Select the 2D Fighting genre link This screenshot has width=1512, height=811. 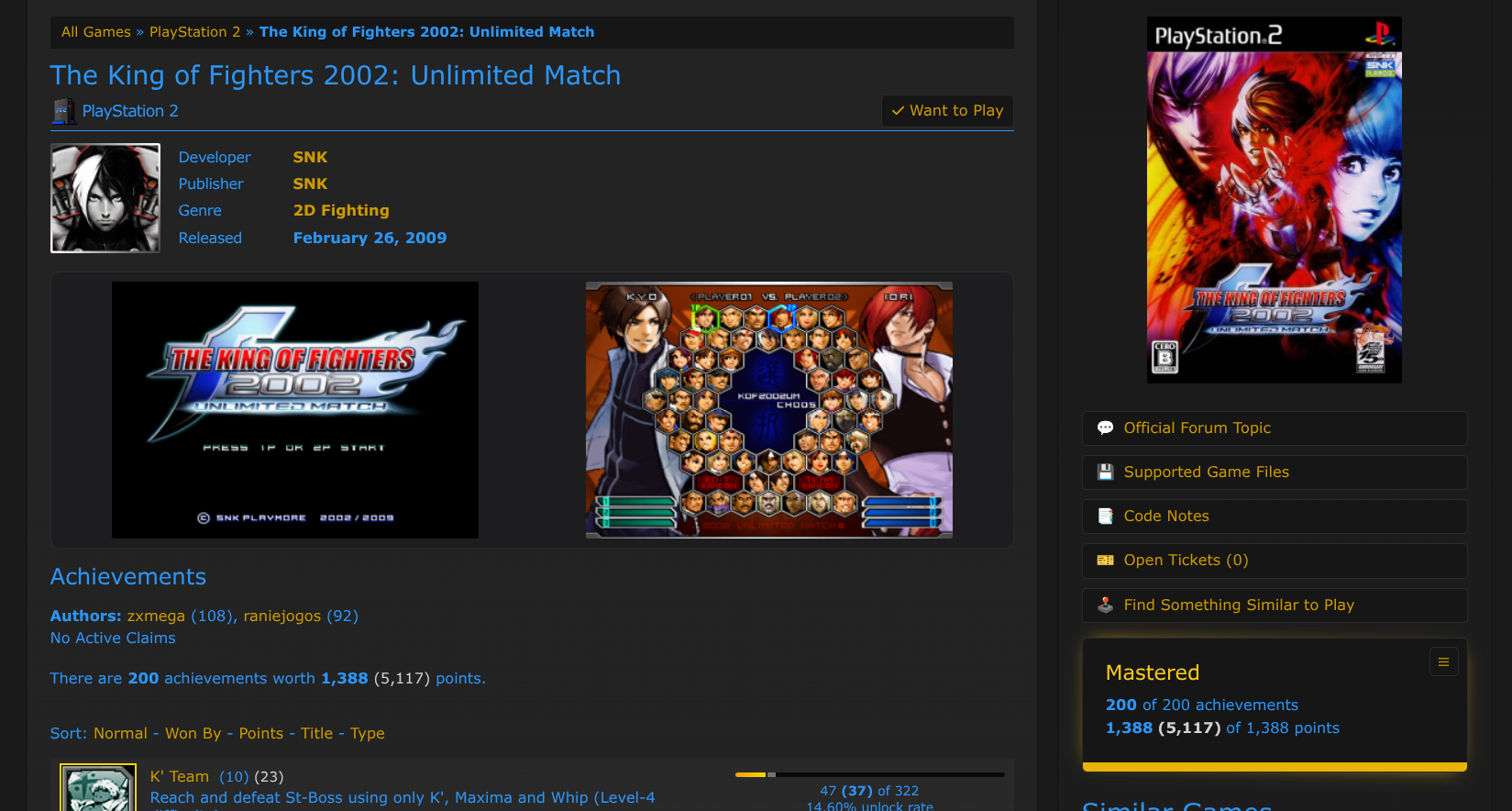pos(341,211)
